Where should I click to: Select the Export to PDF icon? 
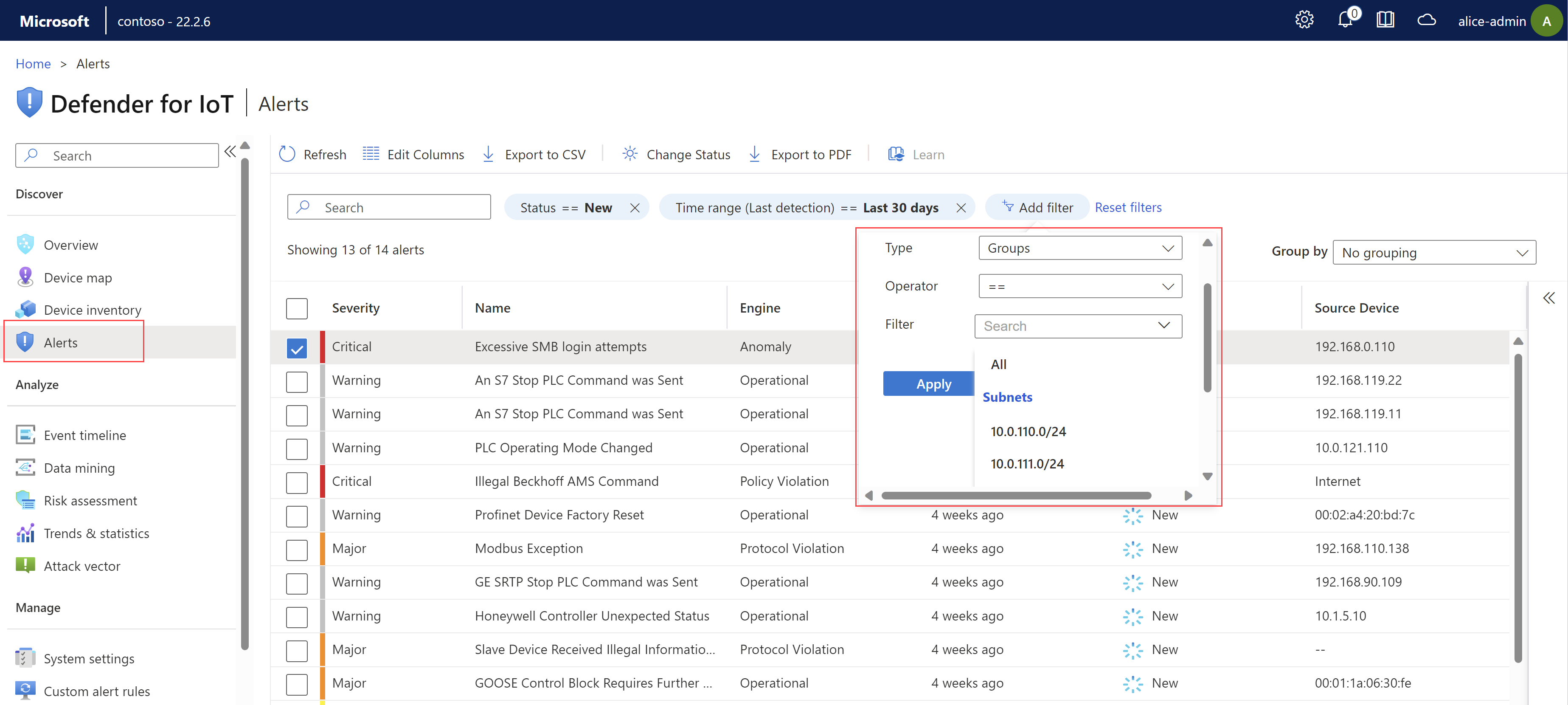(755, 154)
